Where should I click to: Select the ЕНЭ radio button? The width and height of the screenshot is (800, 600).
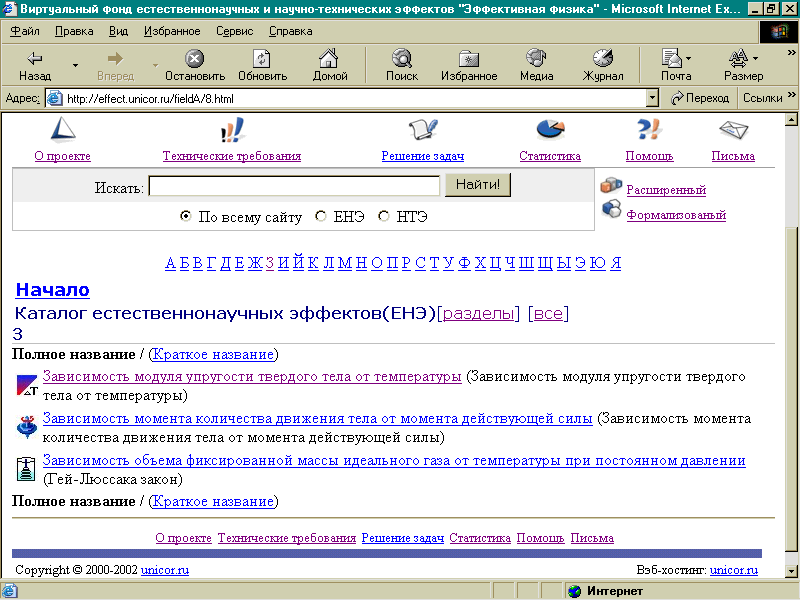pos(321,216)
